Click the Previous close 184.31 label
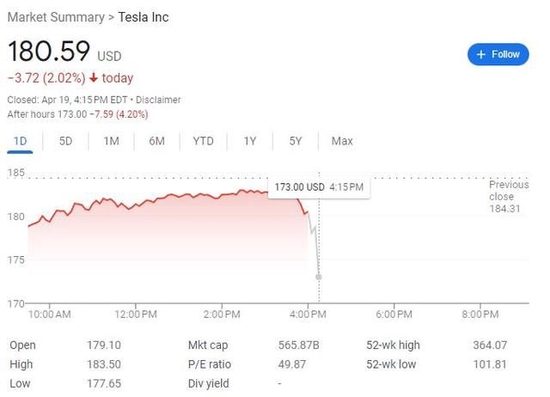550x397 pixels. tap(509, 196)
